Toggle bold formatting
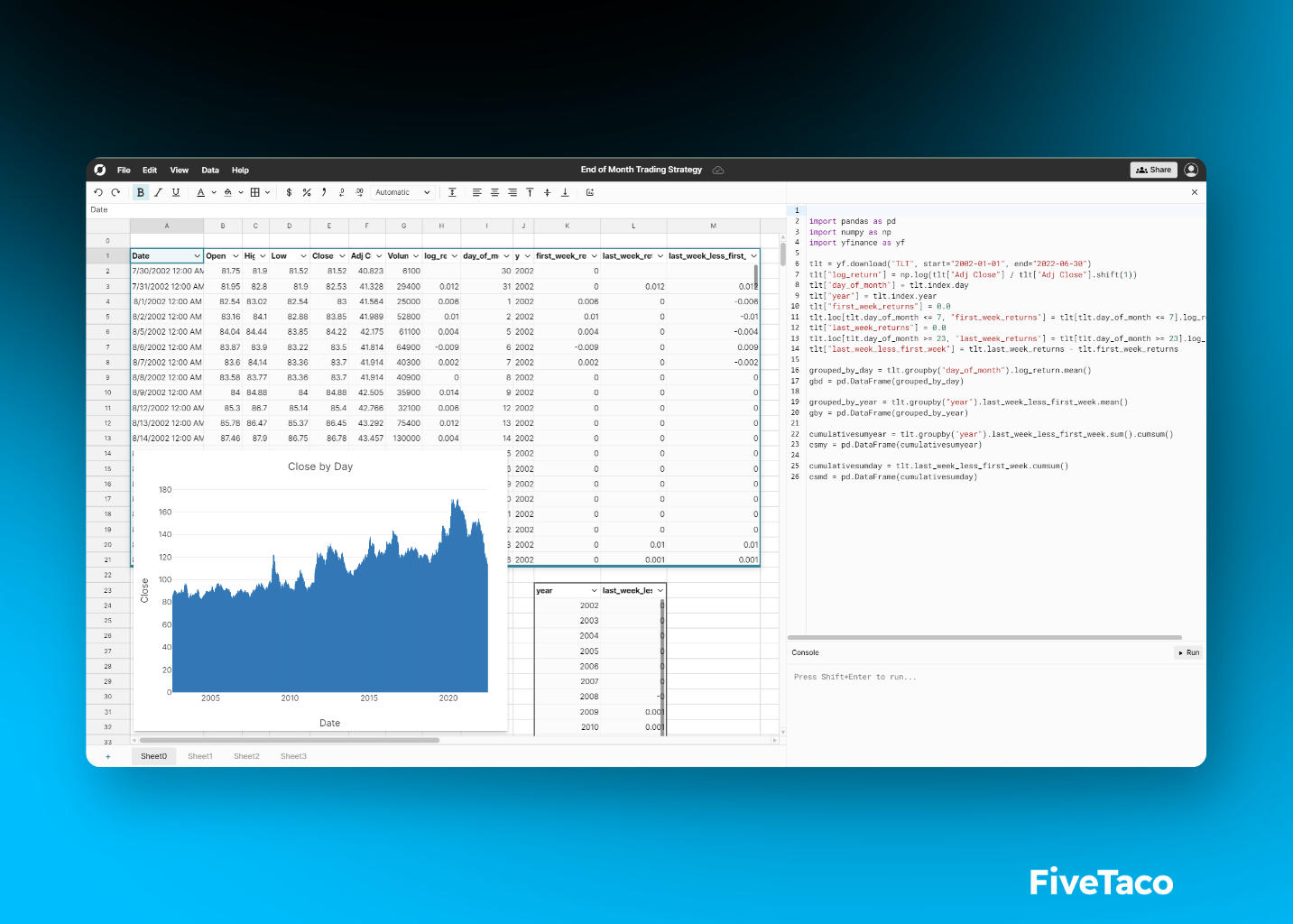Image resolution: width=1293 pixels, height=924 pixels. coord(140,192)
